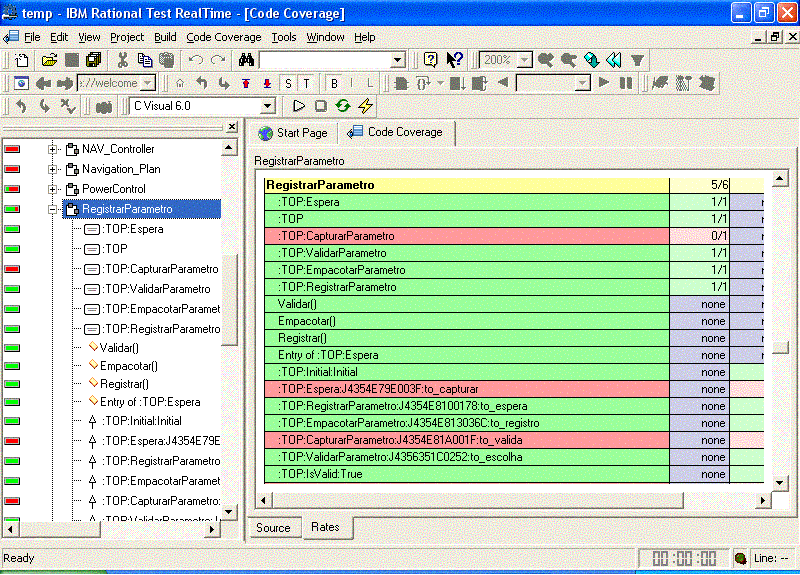Viewport: 800px width, 575px height.
Task: Click the Copy toolbar icon
Action: tap(145, 60)
